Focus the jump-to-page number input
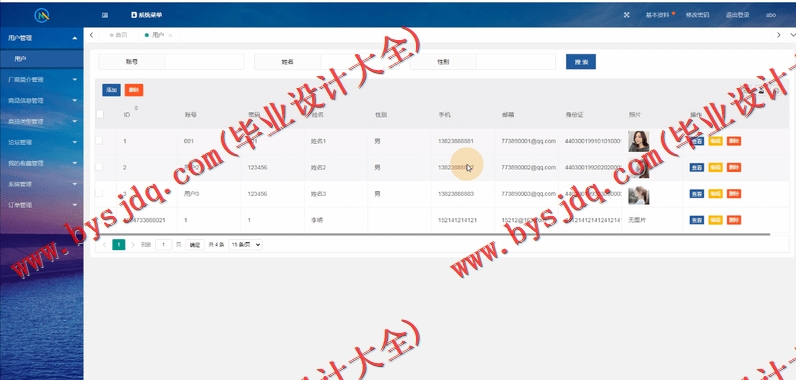796x380 pixels. [163, 245]
